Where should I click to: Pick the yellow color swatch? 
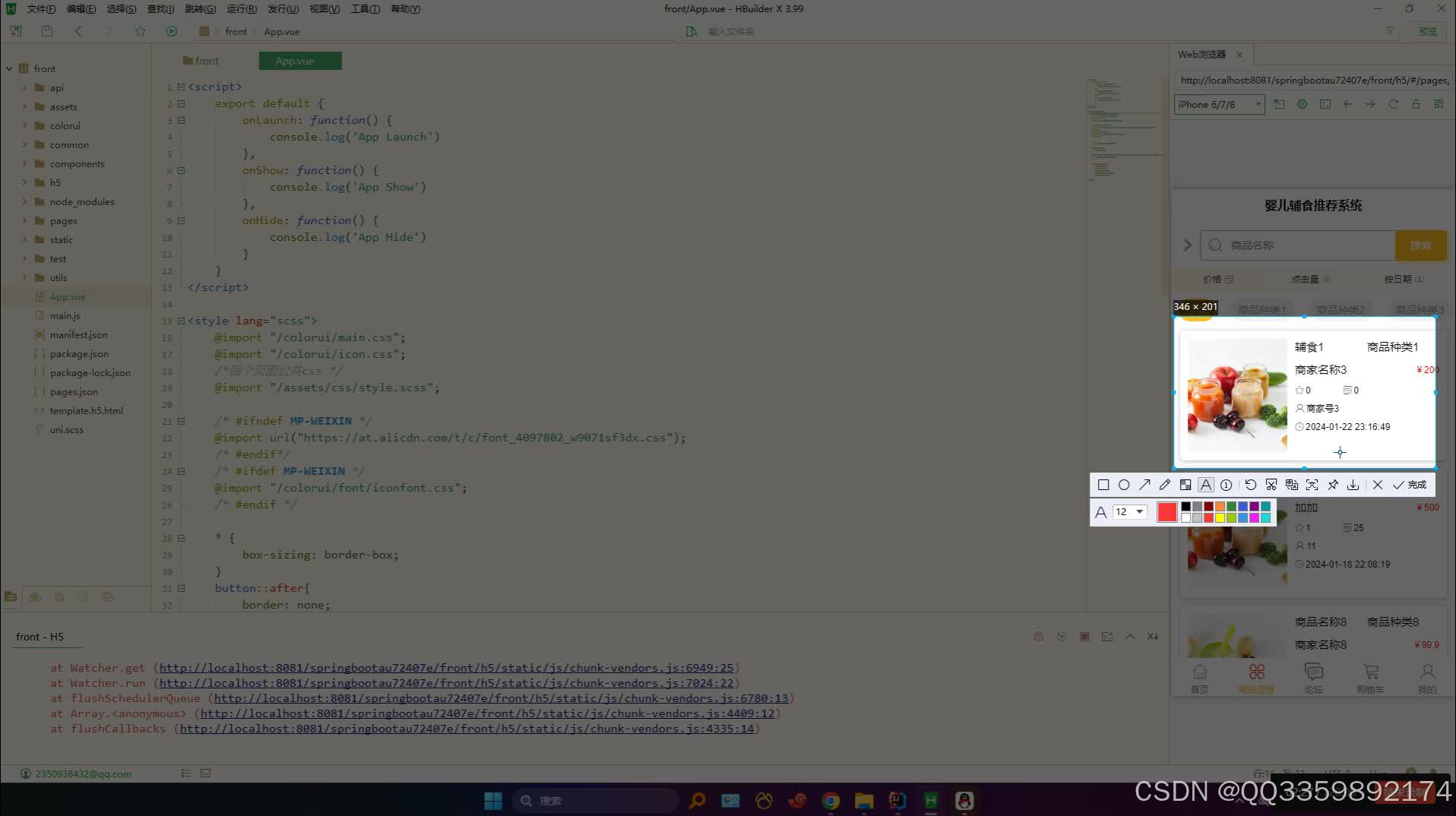pyautogui.click(x=1220, y=517)
